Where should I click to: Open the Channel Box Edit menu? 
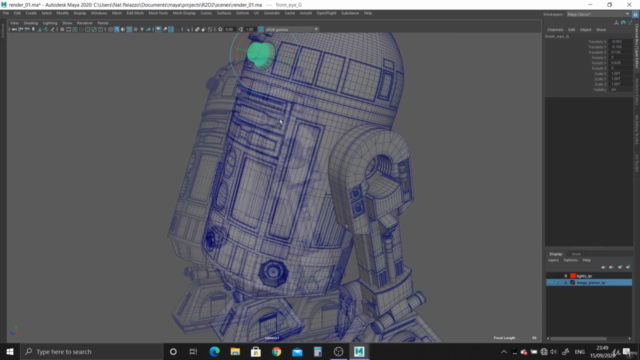[571, 30]
